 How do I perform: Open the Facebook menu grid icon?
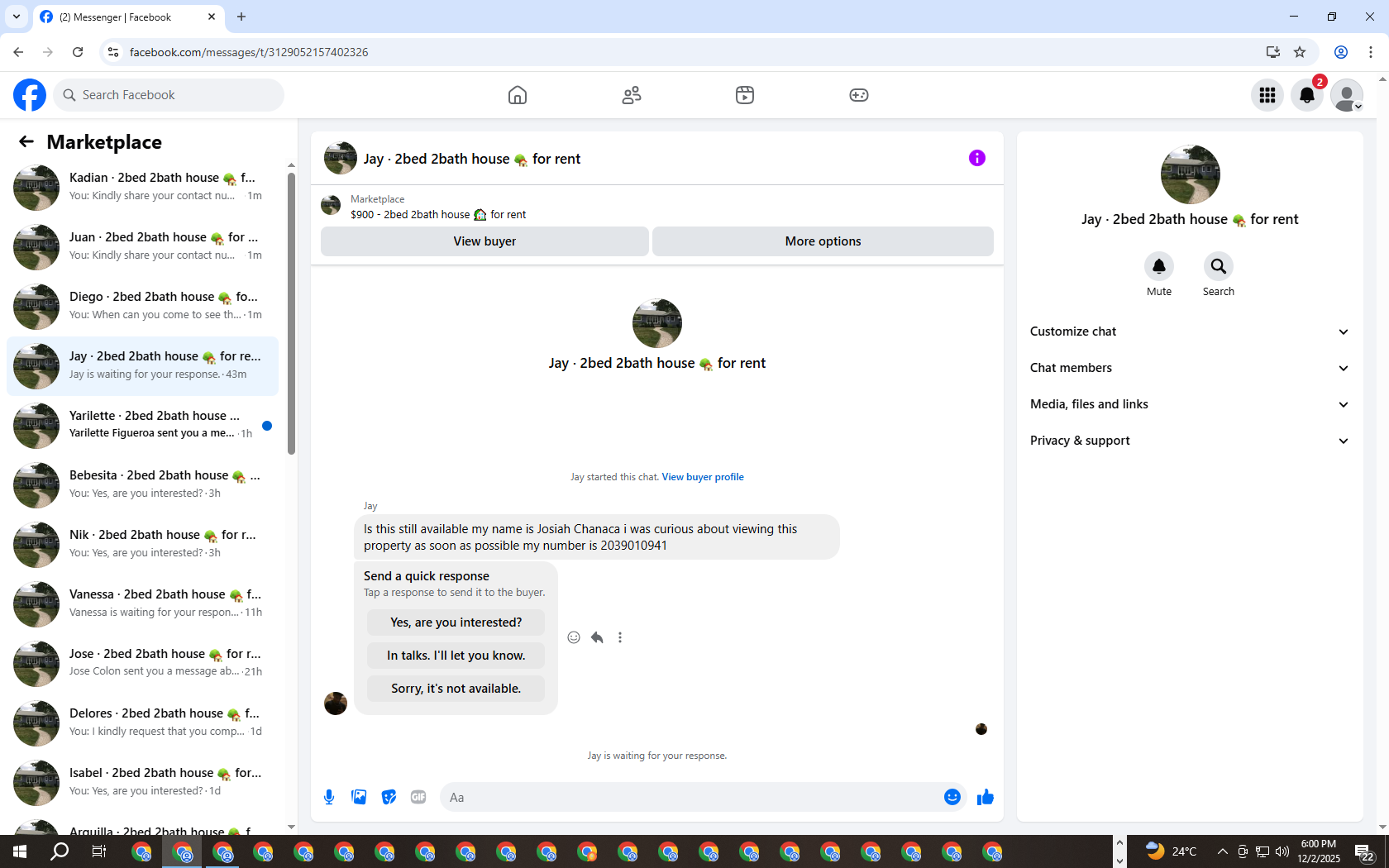pyautogui.click(x=1267, y=95)
